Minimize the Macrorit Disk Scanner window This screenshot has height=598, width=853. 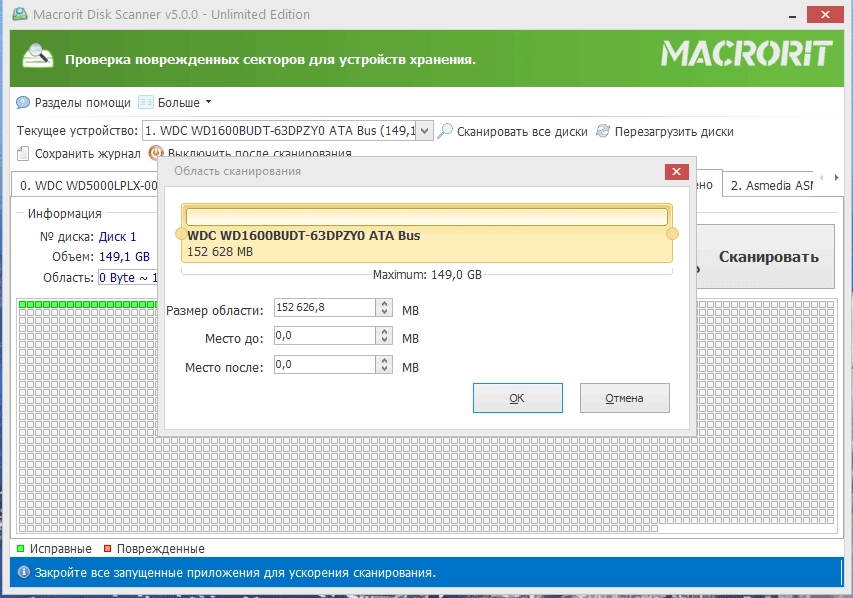pos(793,15)
